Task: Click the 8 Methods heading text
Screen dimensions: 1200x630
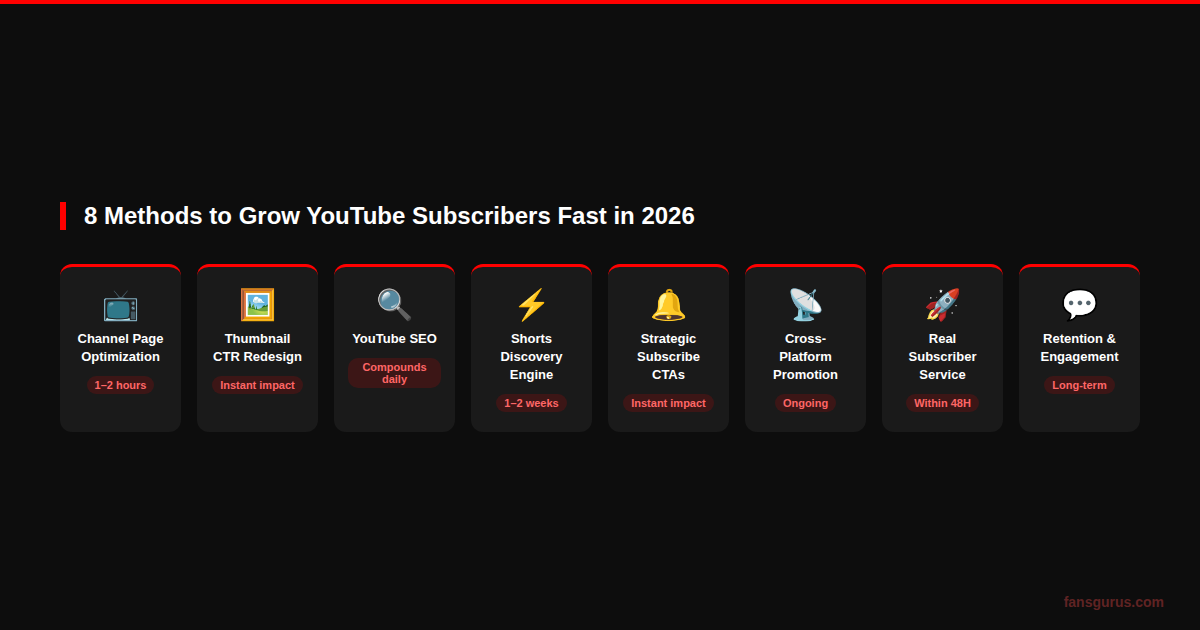Action: pyautogui.click(x=389, y=216)
